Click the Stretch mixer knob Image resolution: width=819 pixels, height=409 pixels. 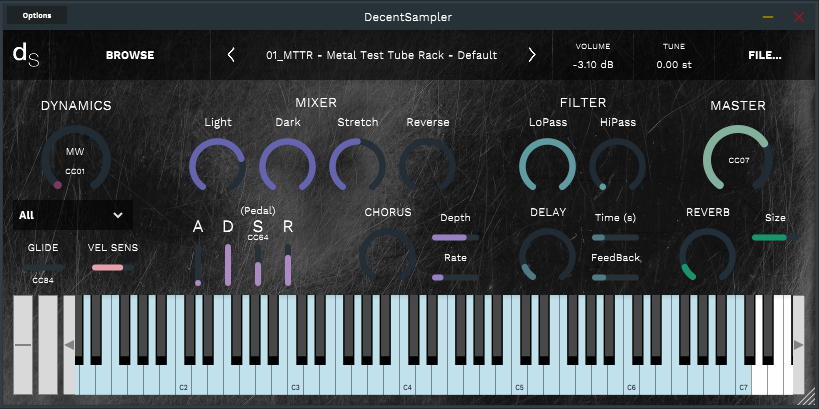coord(358,166)
